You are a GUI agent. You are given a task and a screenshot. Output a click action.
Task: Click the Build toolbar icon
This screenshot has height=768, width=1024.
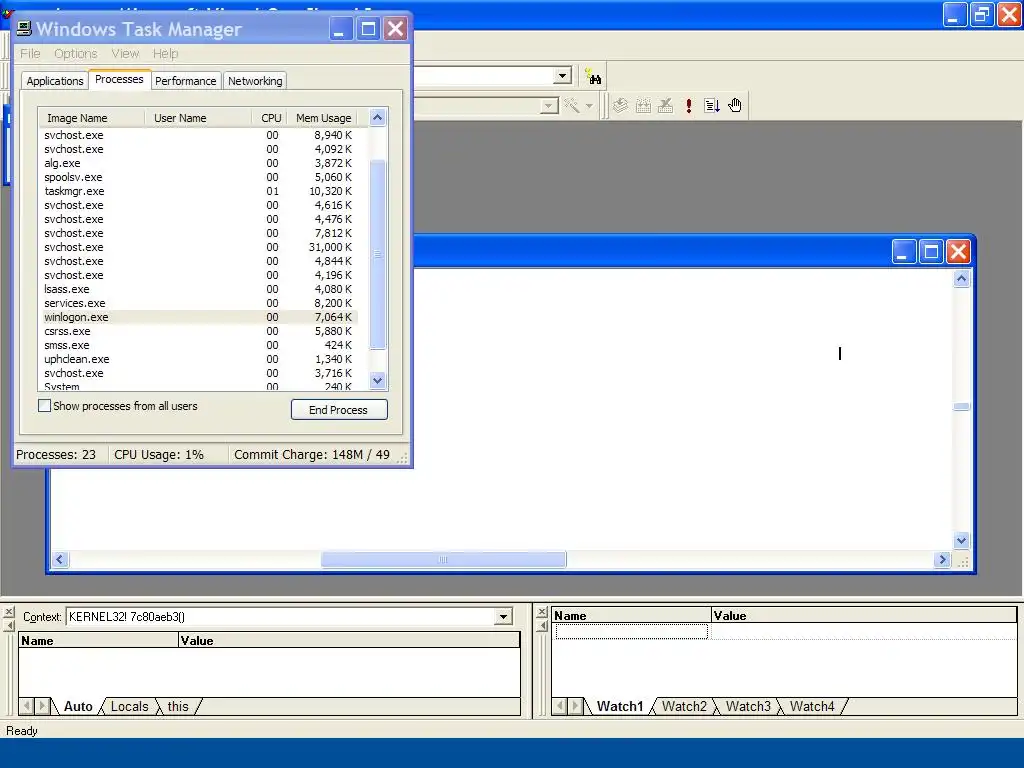point(643,105)
